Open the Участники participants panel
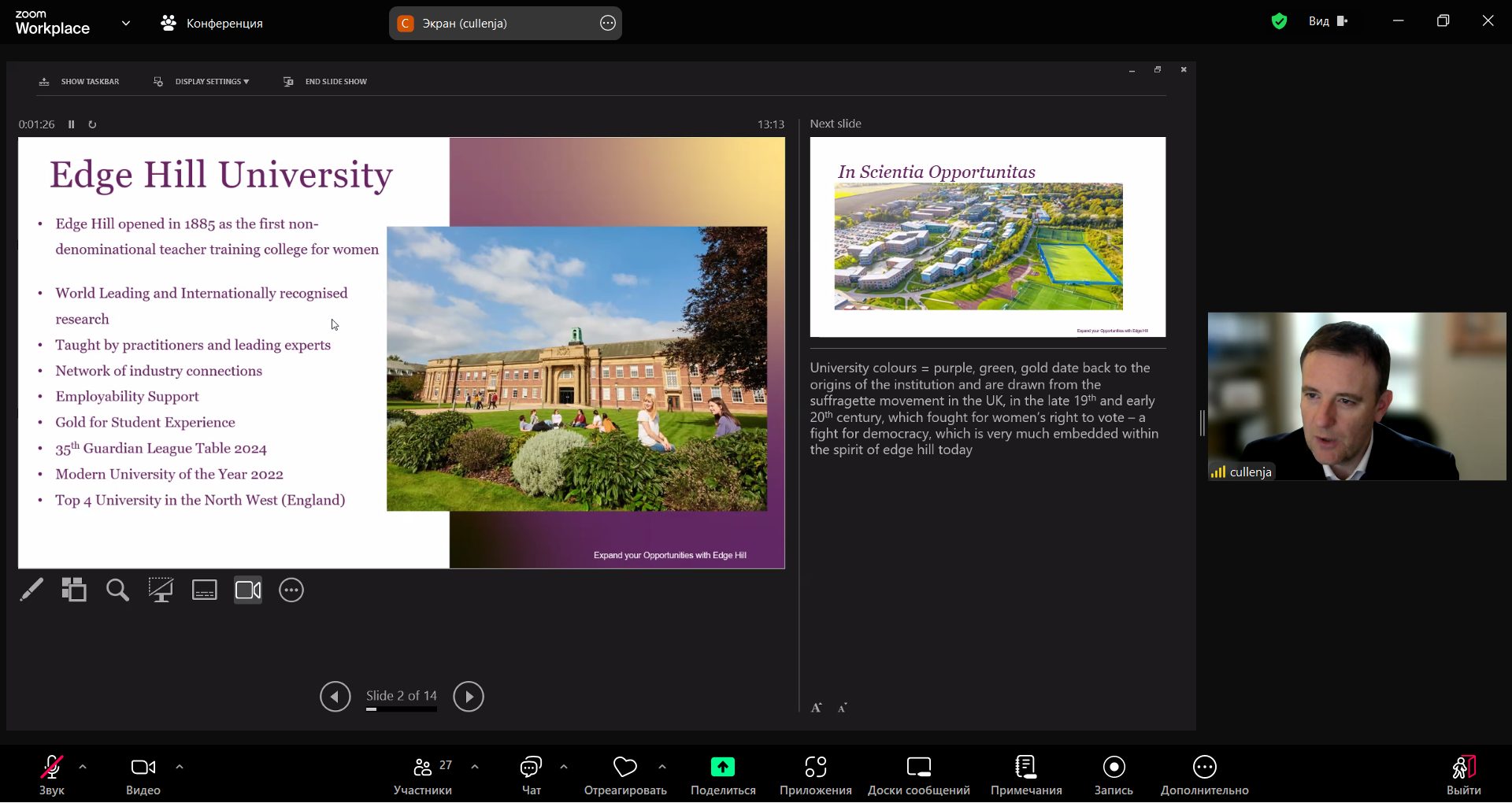1512x803 pixels. point(423,775)
